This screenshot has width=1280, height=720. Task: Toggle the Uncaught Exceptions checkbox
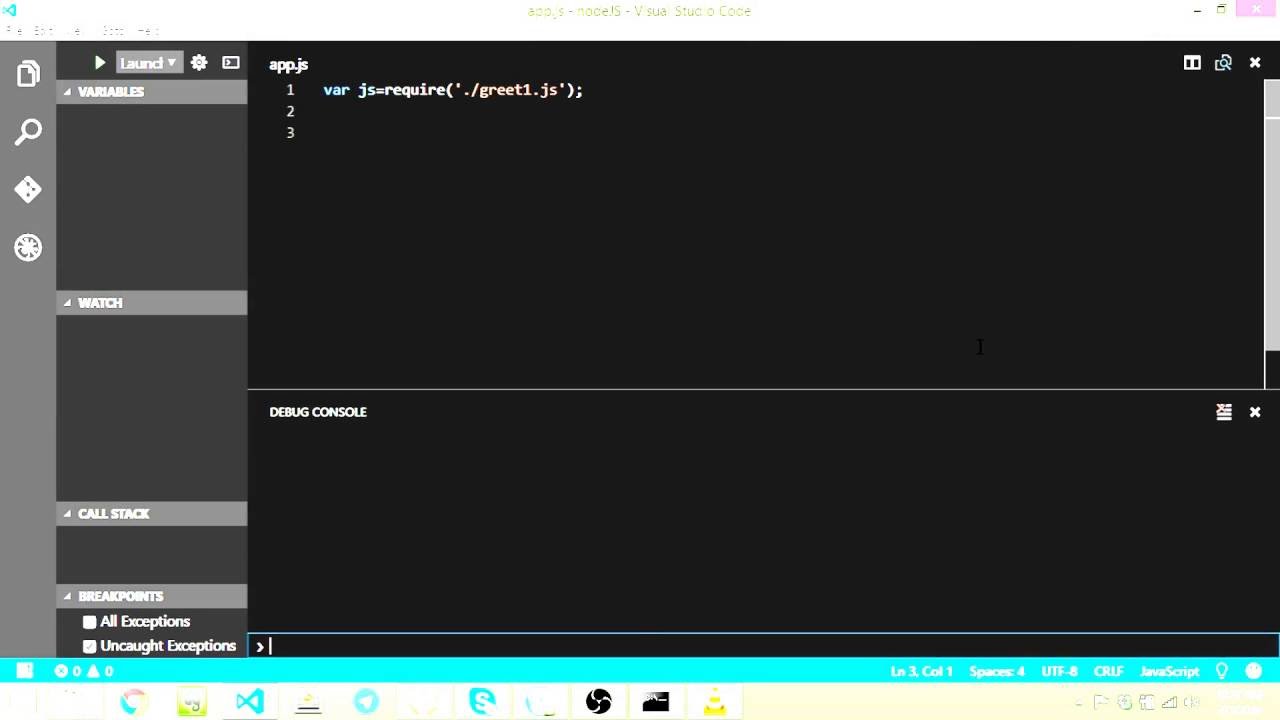[90, 646]
